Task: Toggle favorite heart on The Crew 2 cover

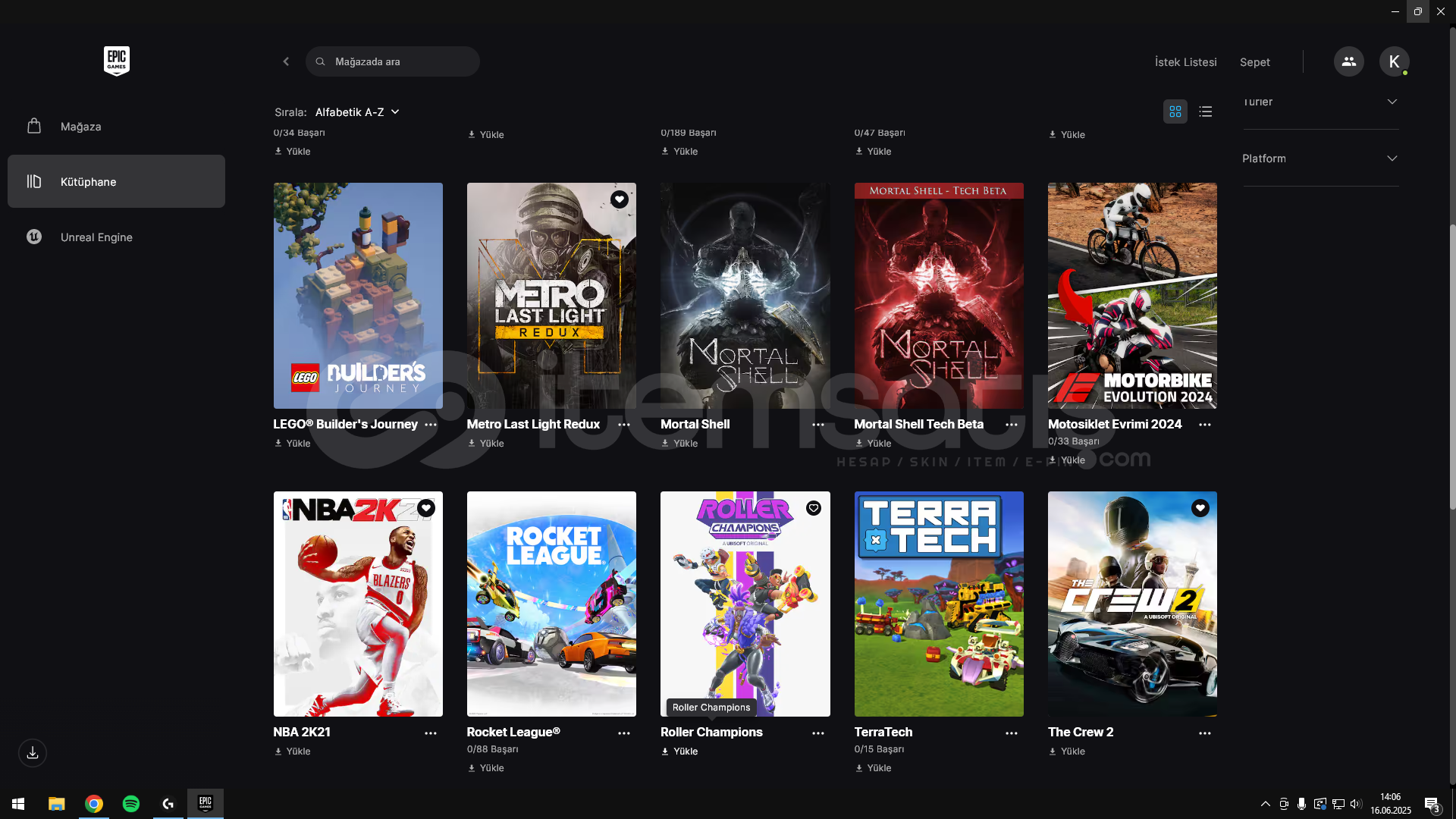Action: pyautogui.click(x=1200, y=508)
